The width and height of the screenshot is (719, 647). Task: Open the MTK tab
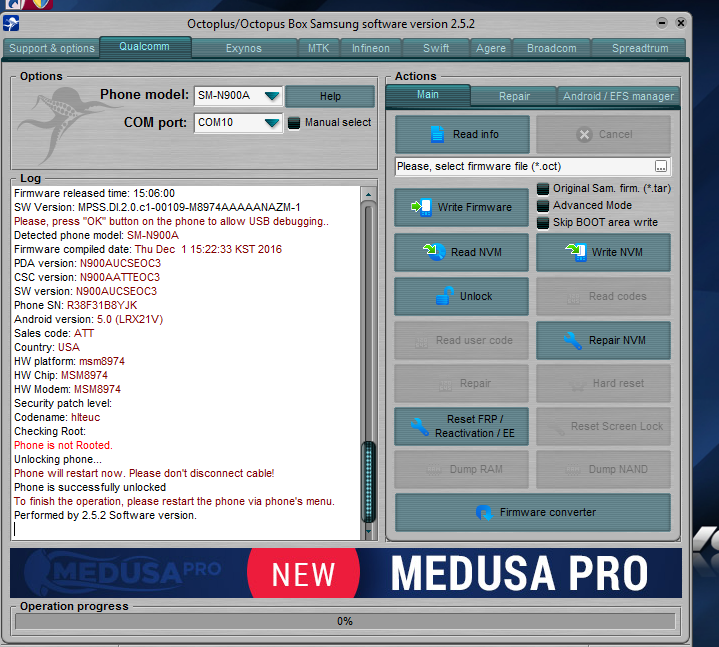coord(319,48)
